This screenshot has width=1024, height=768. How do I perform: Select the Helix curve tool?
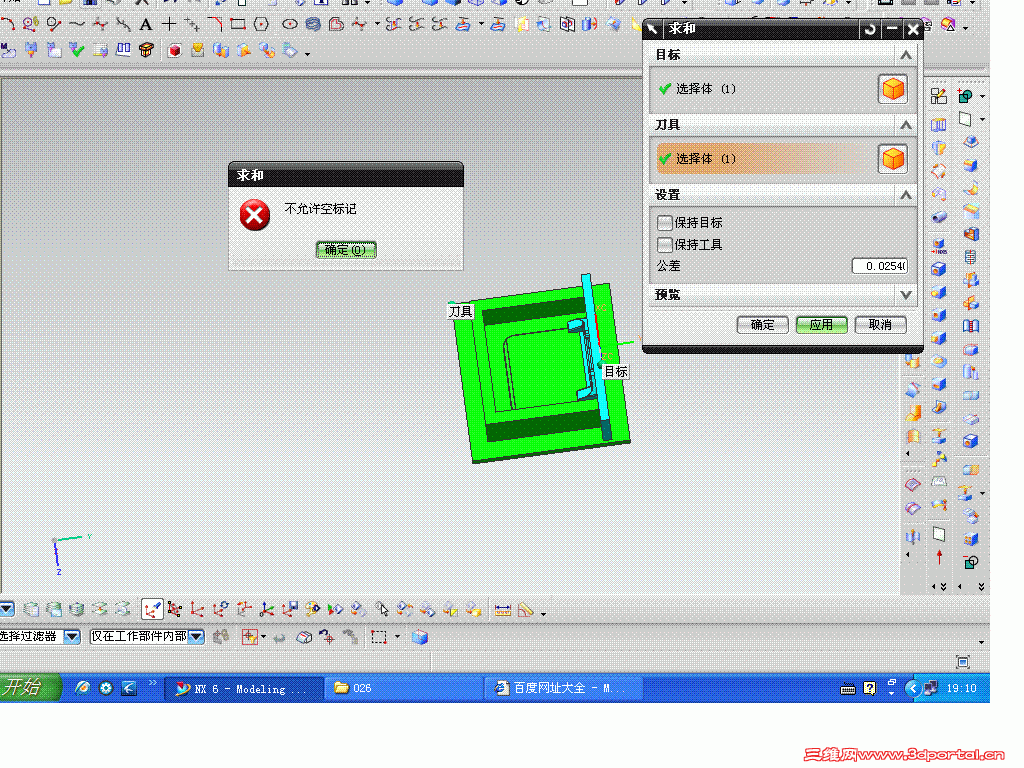click(x=313, y=25)
